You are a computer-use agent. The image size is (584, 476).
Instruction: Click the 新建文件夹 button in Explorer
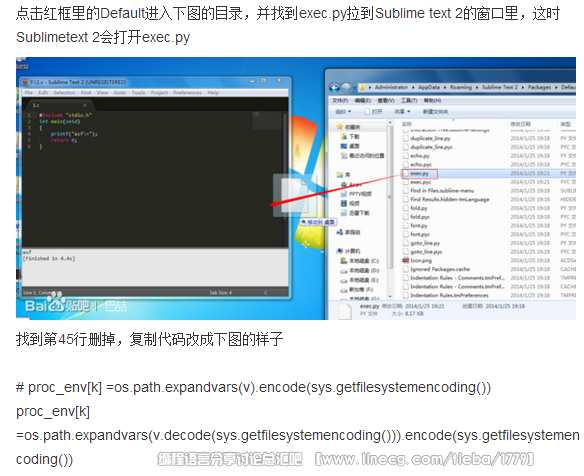click(435, 111)
